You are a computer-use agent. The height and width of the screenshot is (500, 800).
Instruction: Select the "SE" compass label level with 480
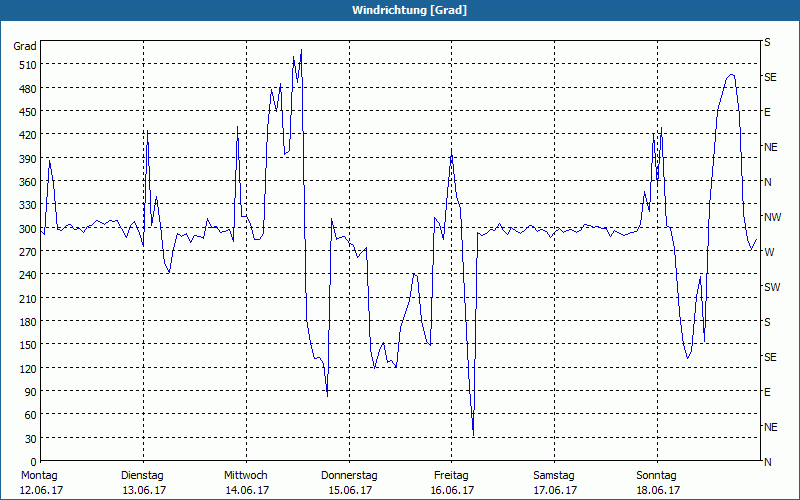[x=770, y=77]
